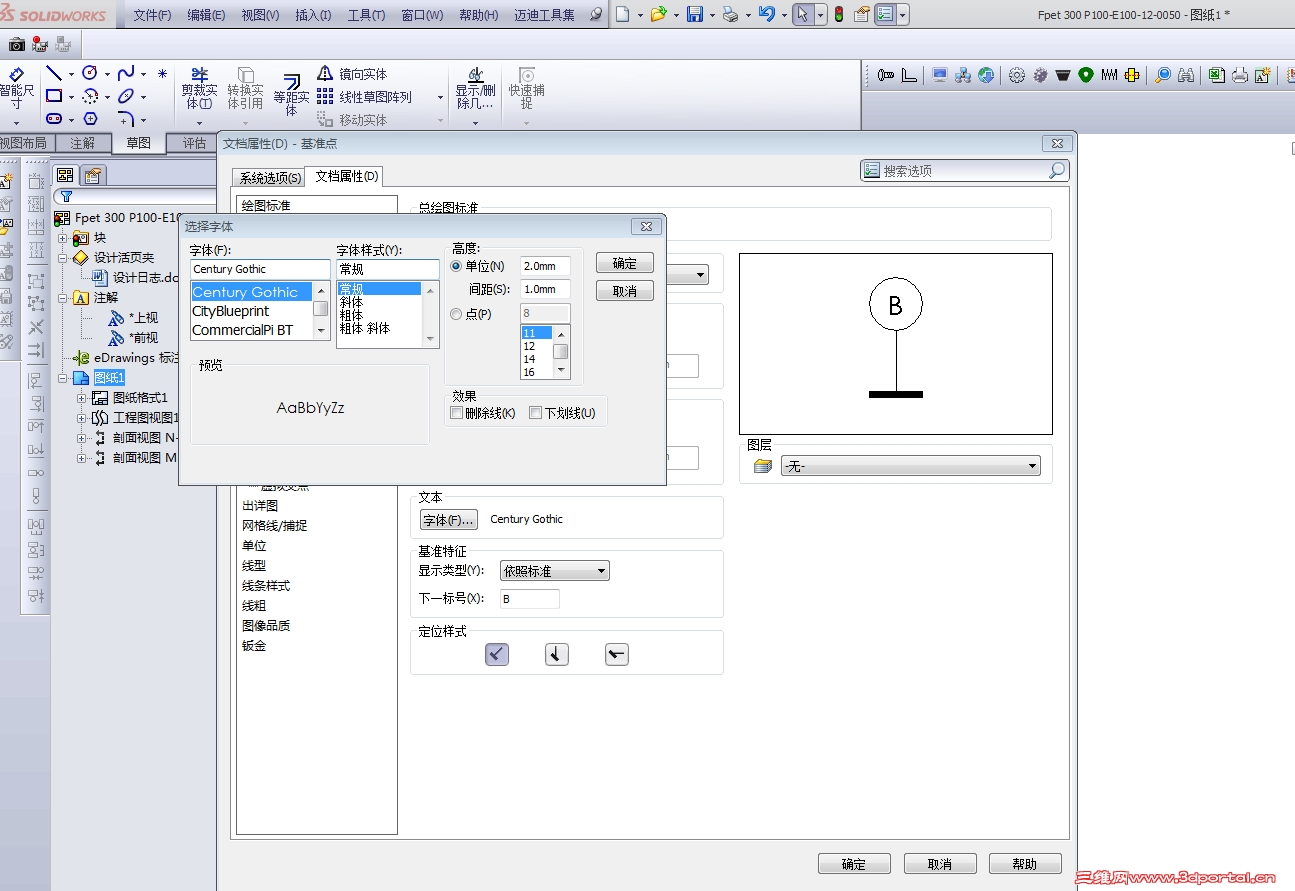Open the 图层 layer dropdown
This screenshot has height=891, width=1295.
(x=910, y=466)
